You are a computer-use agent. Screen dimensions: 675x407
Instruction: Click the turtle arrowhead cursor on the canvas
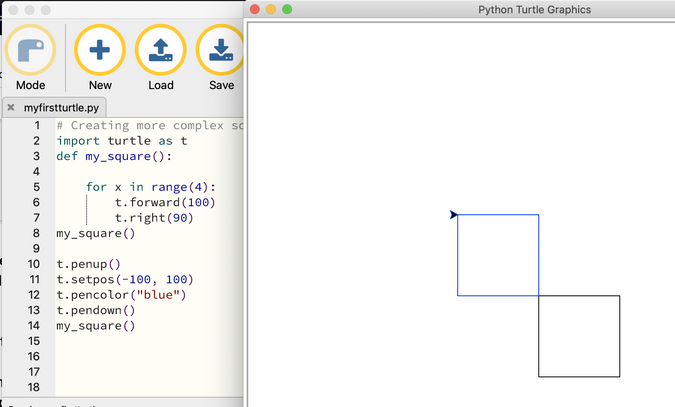pyautogui.click(x=454, y=214)
